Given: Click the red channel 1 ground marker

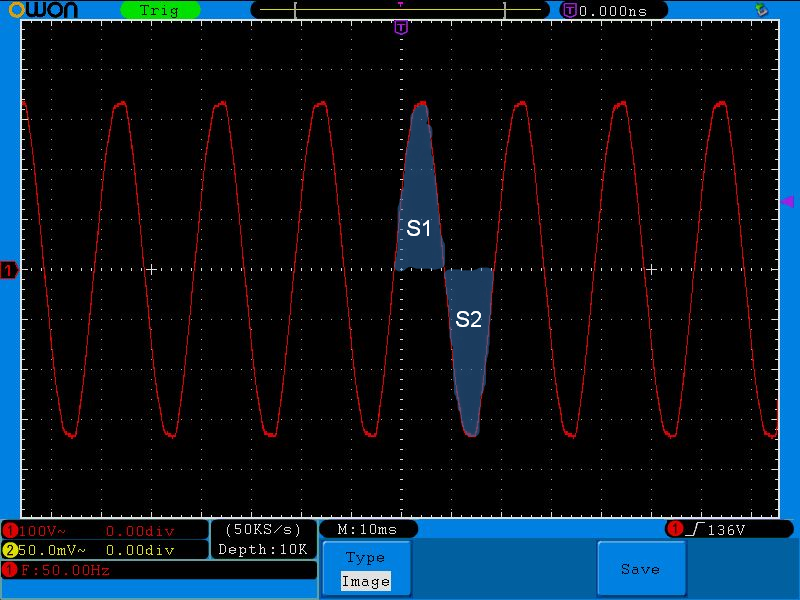Looking at the screenshot, I should (9, 270).
